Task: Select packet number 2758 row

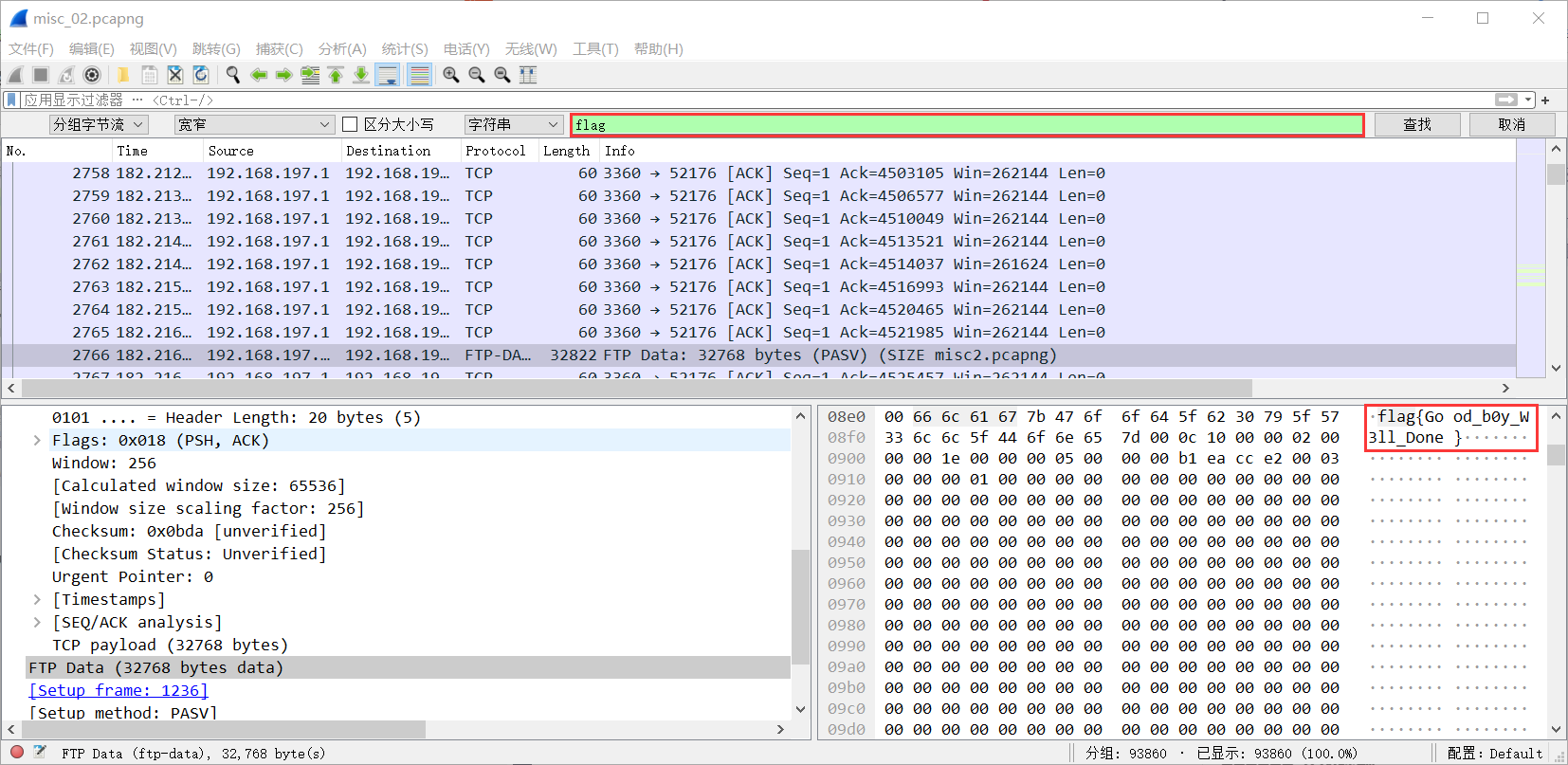Action: pos(758,173)
